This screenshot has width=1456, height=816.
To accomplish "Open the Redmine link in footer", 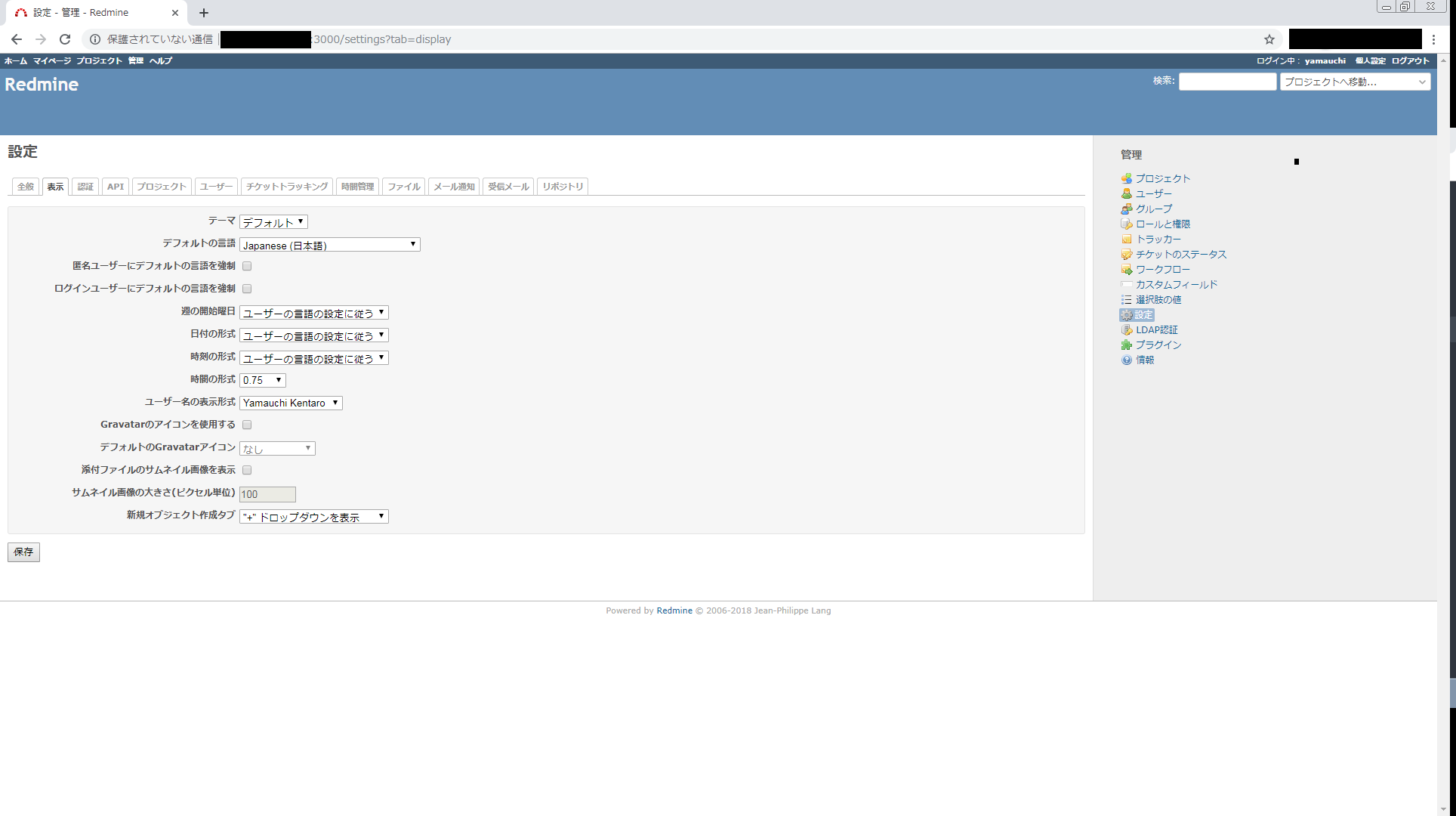I will pyautogui.click(x=674, y=610).
